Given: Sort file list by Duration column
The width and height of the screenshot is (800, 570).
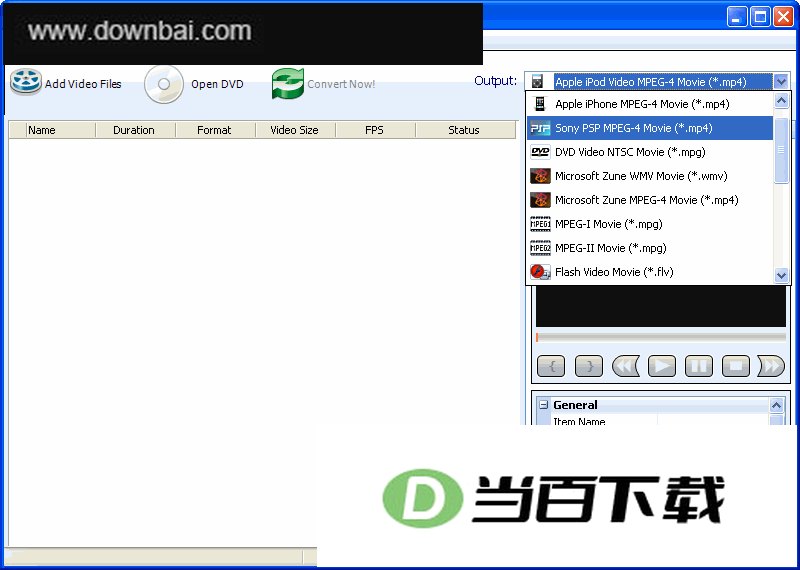Looking at the screenshot, I should tap(134, 130).
